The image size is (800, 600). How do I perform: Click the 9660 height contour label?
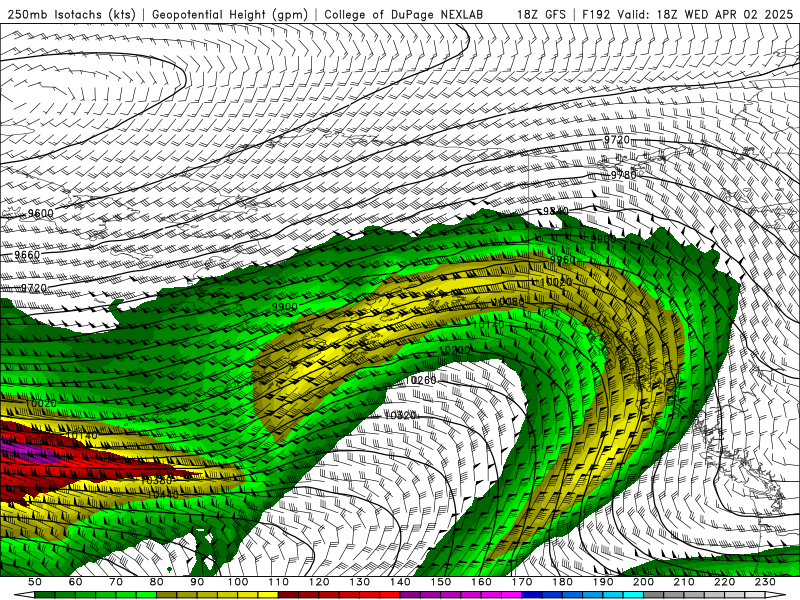point(27,255)
